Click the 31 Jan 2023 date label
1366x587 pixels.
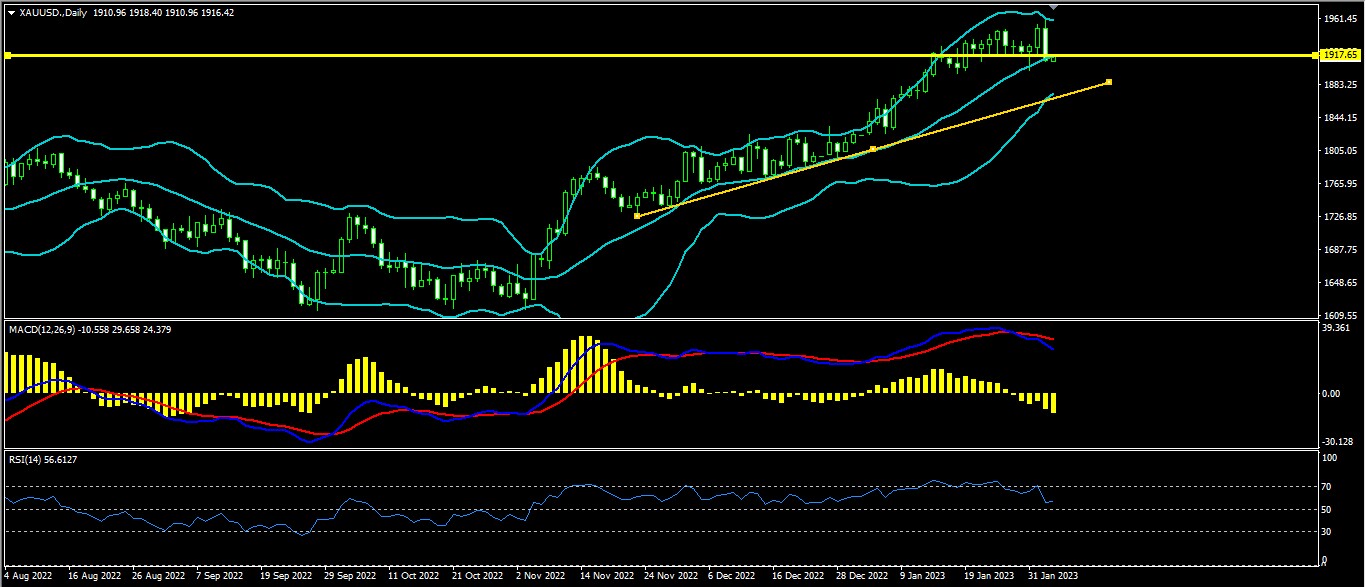pyautogui.click(x=1054, y=577)
